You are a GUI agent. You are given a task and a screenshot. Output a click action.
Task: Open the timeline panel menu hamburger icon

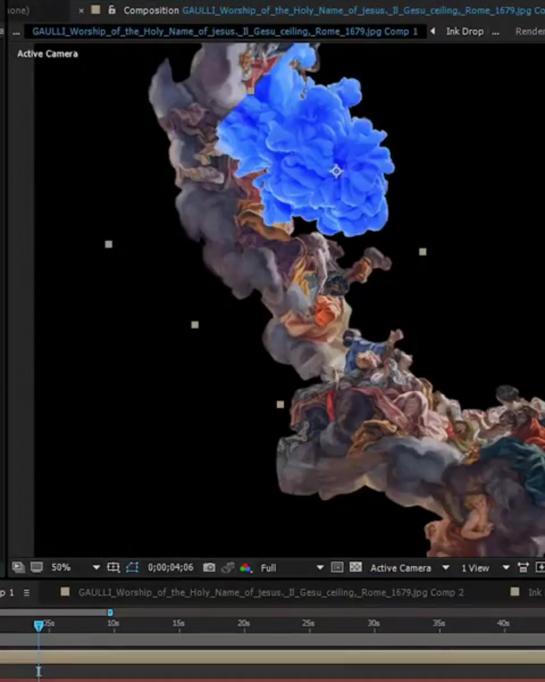[27, 592]
